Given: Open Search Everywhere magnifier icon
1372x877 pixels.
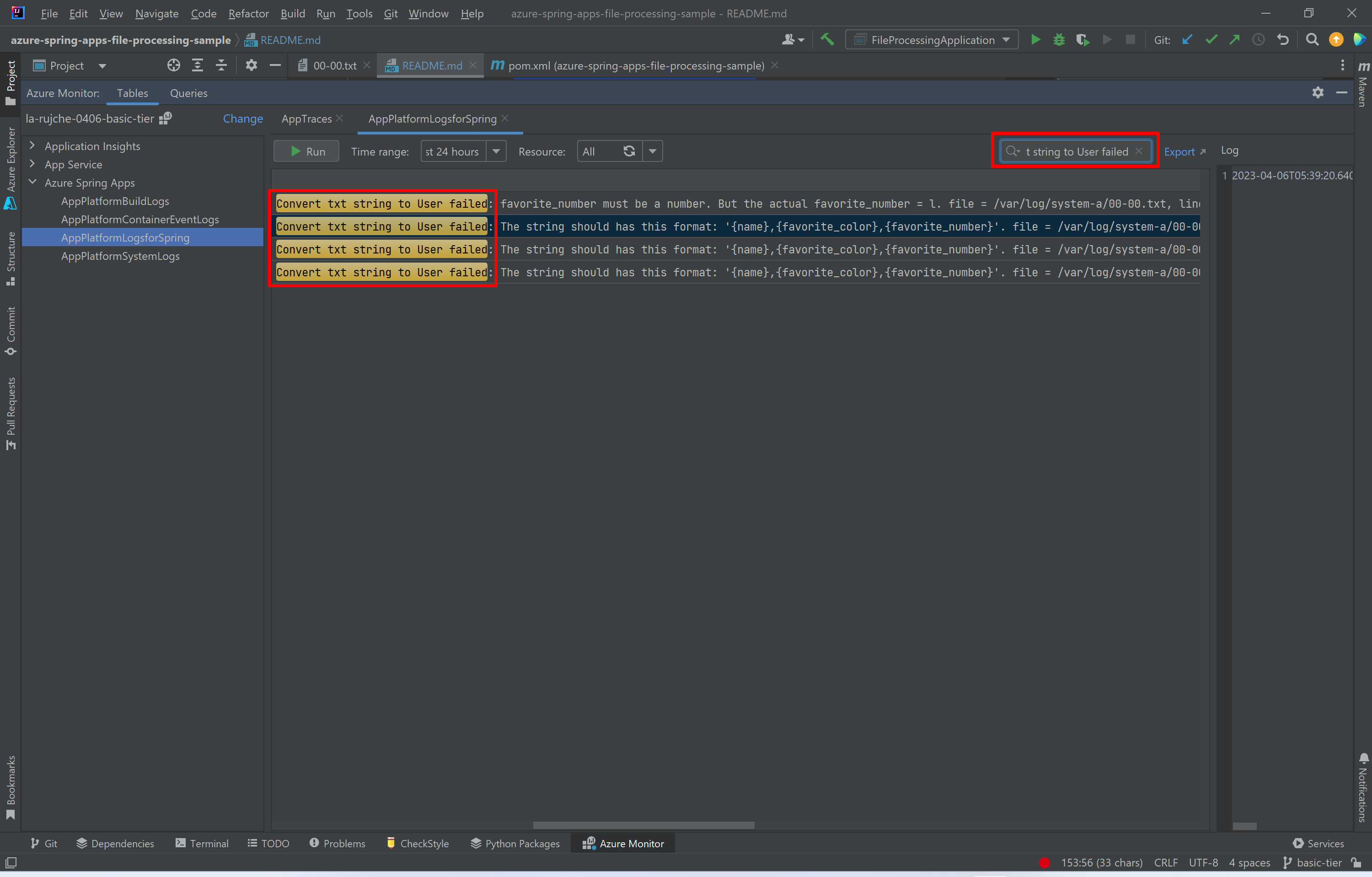Looking at the screenshot, I should point(1312,40).
